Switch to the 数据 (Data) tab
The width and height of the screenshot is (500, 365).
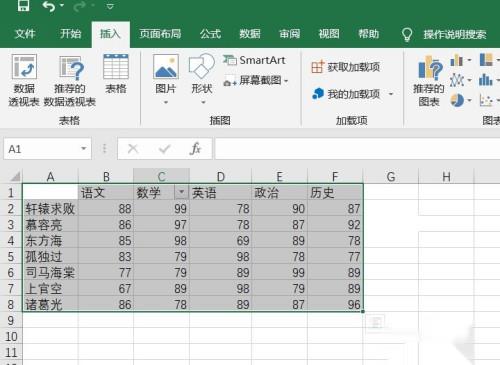(250, 34)
